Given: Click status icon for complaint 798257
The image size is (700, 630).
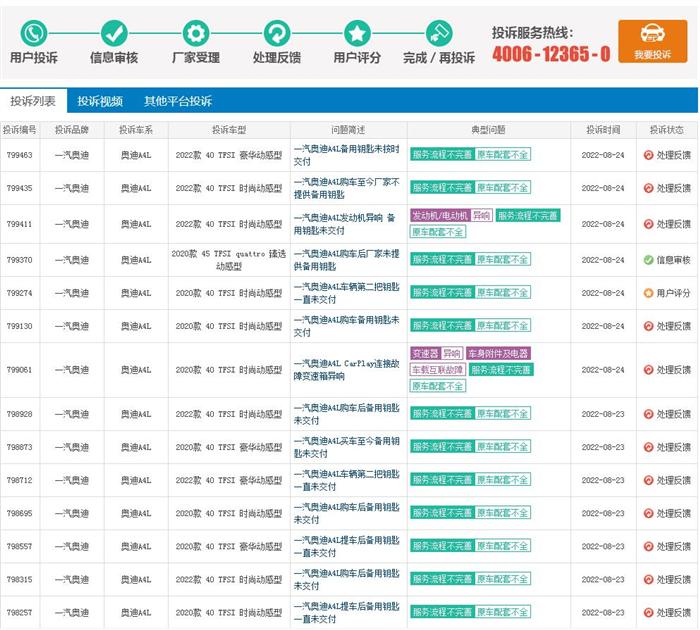Looking at the screenshot, I should click(648, 612).
